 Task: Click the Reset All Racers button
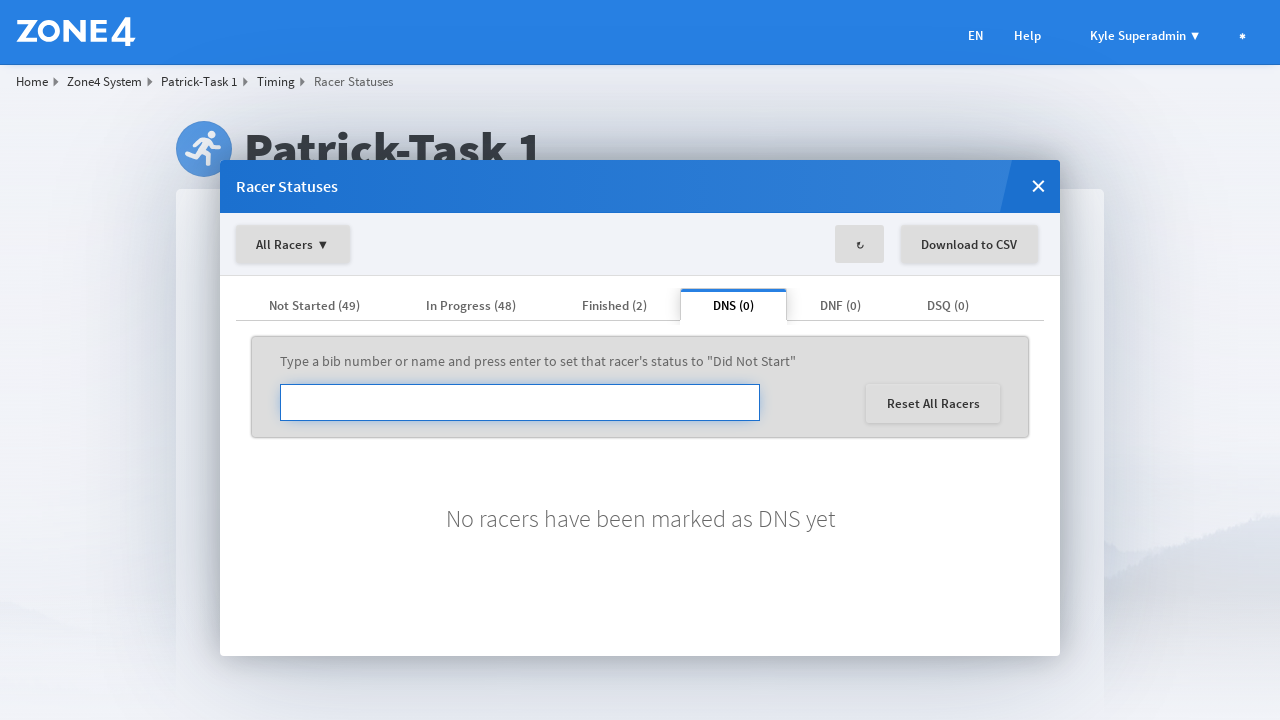[932, 403]
